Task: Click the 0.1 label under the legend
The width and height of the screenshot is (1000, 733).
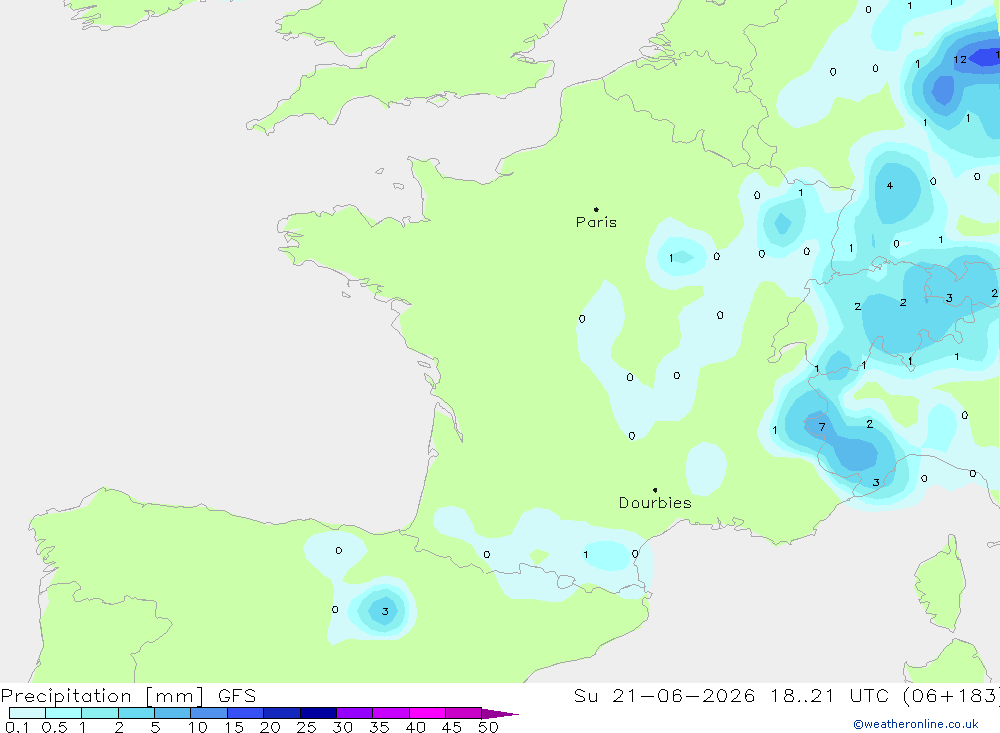Action: pos(17,727)
